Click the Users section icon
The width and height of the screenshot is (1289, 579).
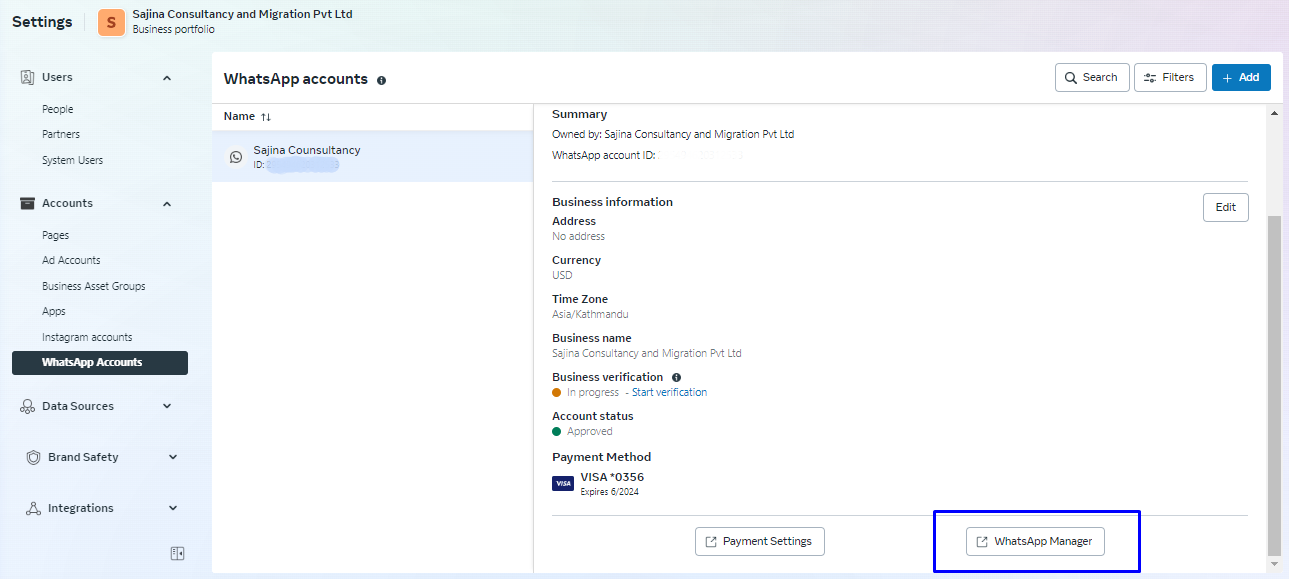(28, 77)
